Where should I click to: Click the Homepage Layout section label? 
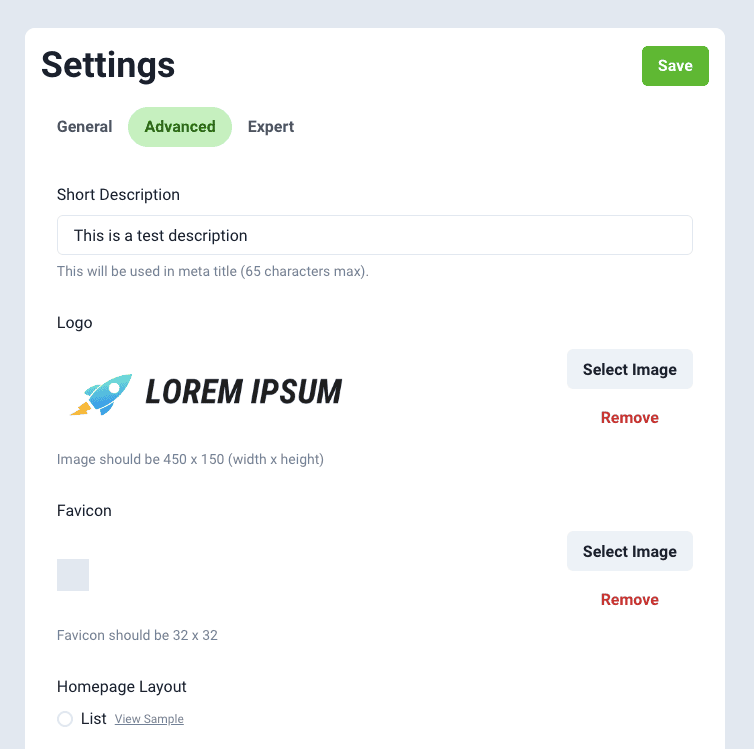[x=122, y=687]
